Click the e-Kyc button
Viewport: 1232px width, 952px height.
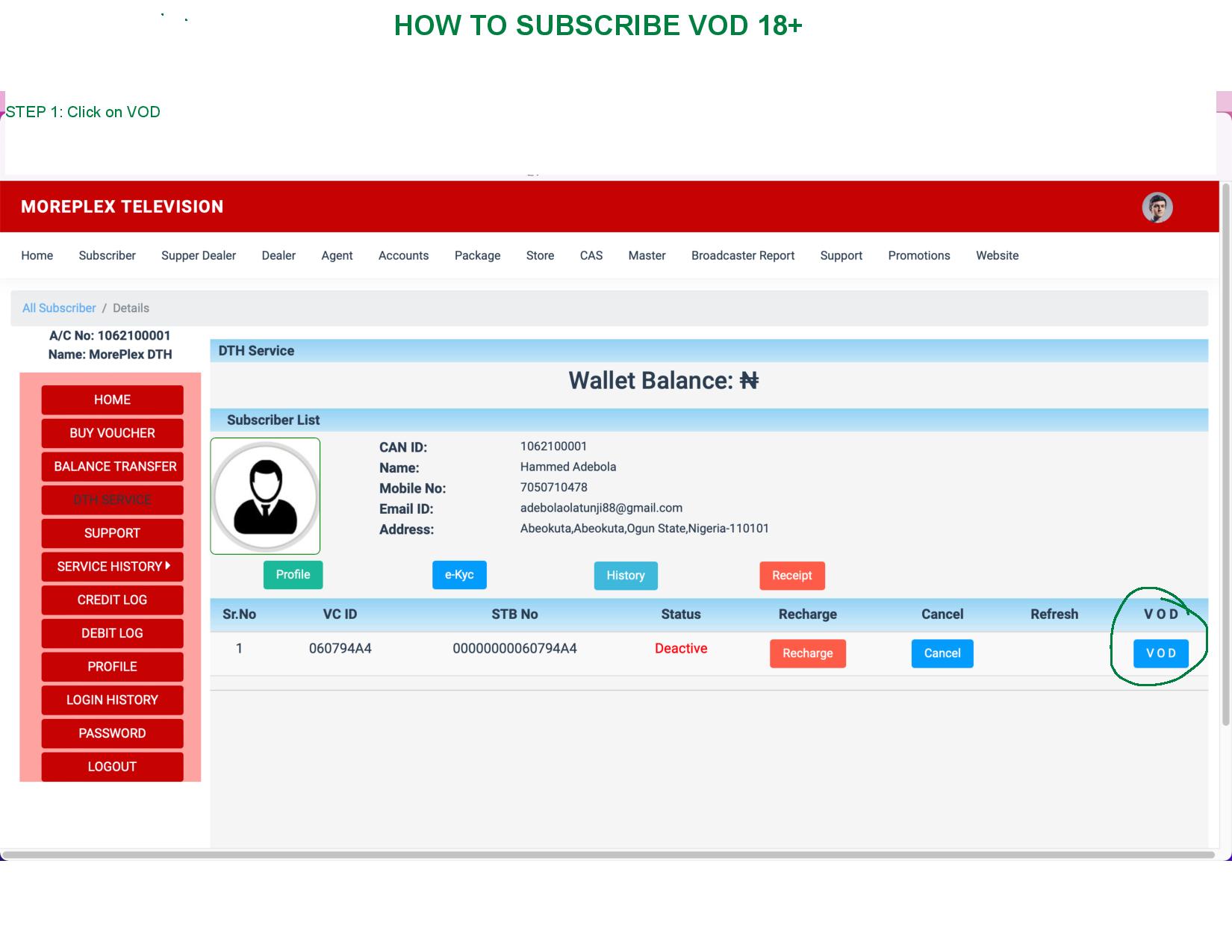click(x=459, y=575)
